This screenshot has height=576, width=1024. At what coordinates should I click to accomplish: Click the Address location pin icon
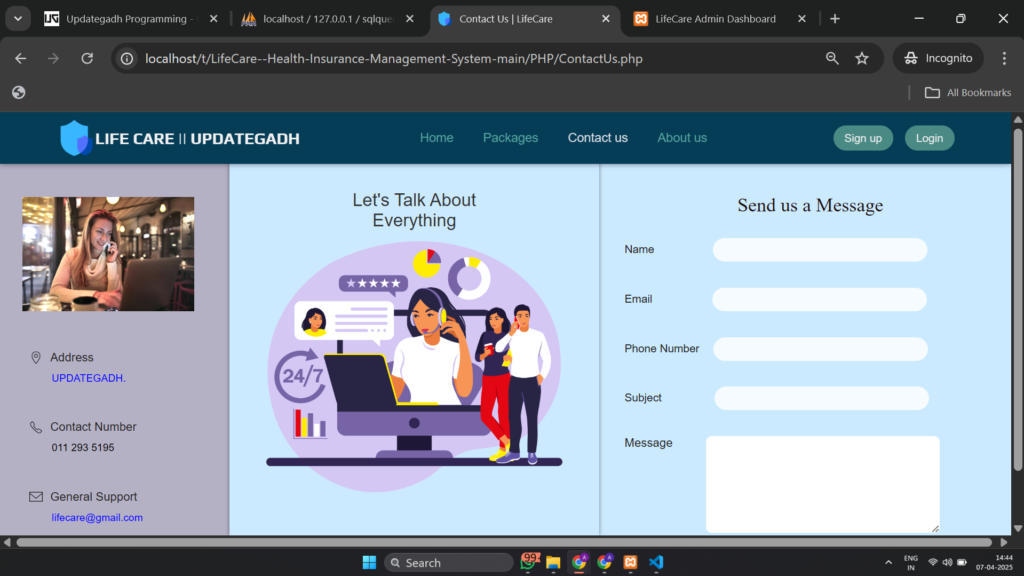pos(36,357)
